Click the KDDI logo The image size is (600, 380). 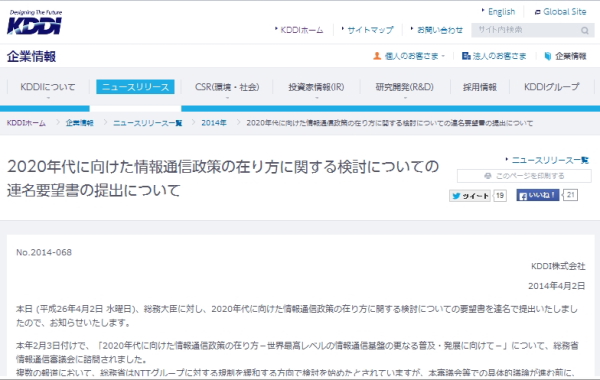[34, 22]
